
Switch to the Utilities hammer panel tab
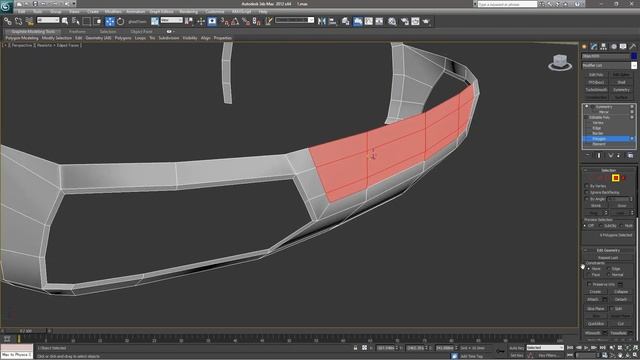tap(633, 47)
